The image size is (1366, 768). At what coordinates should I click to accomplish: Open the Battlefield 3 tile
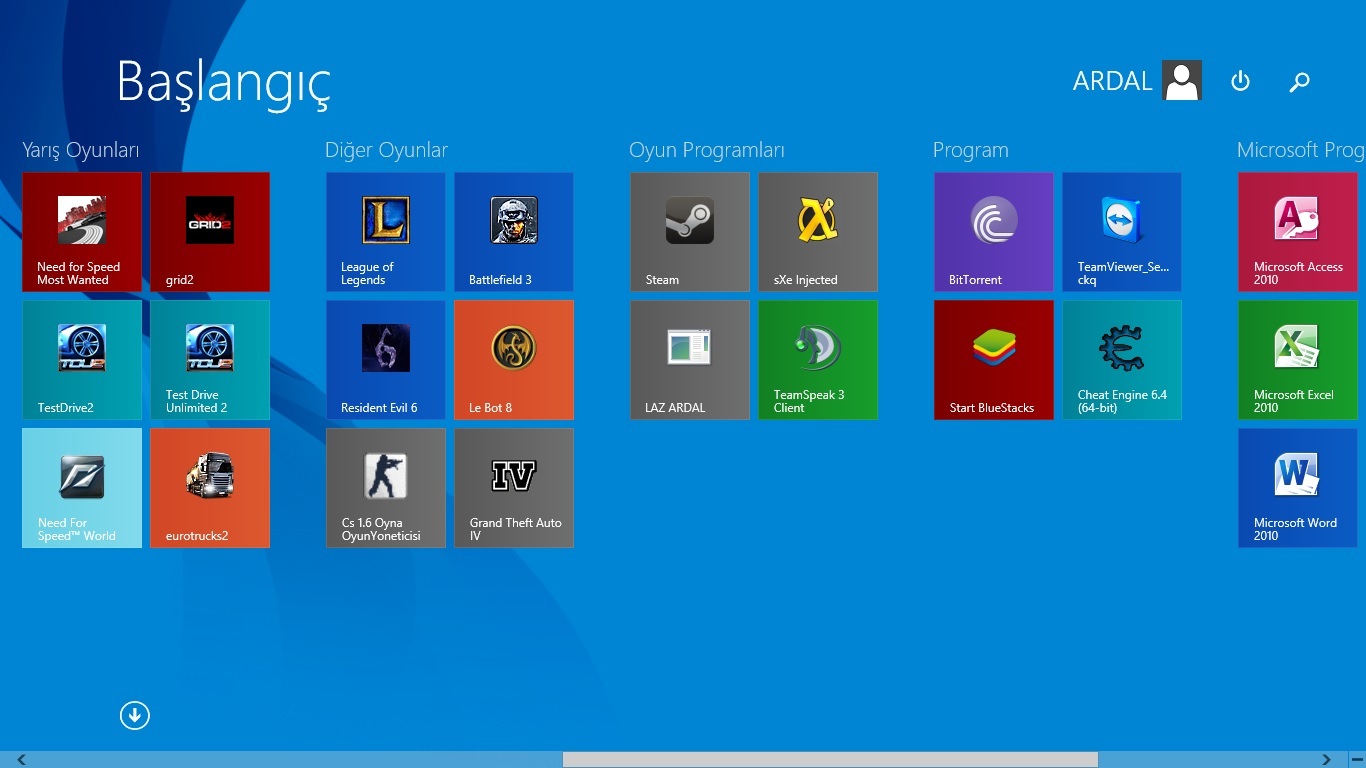514,232
